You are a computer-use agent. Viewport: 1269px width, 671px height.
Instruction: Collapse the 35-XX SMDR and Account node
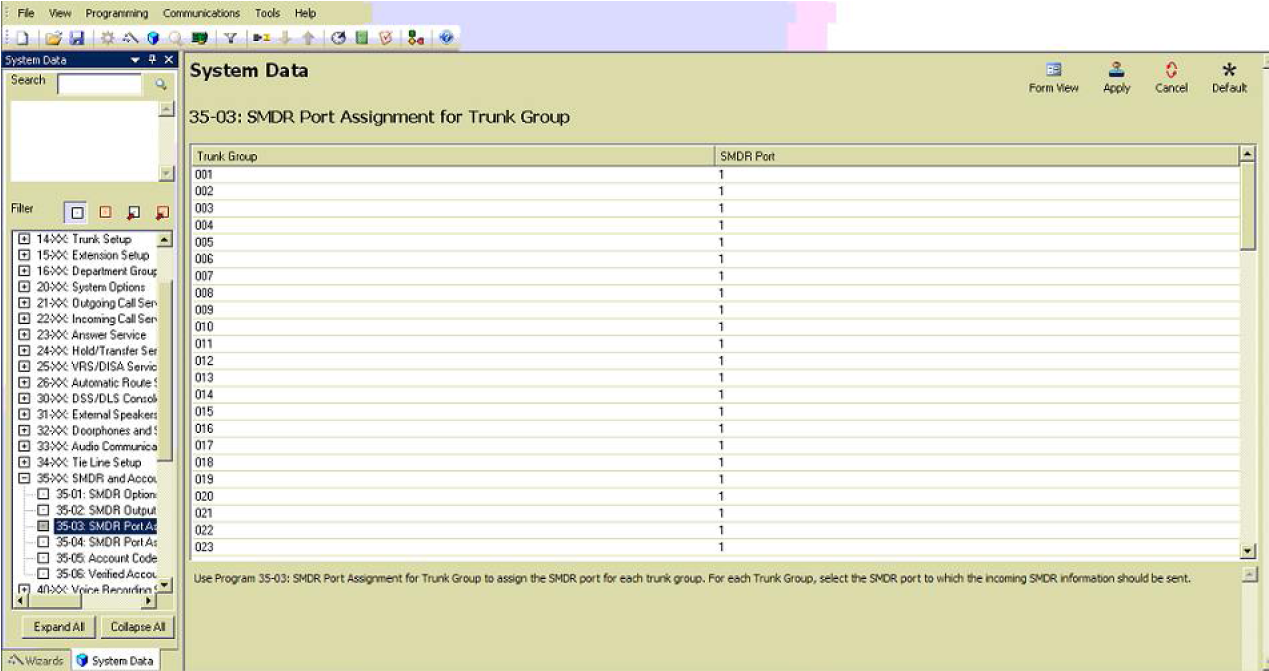tap(24, 479)
